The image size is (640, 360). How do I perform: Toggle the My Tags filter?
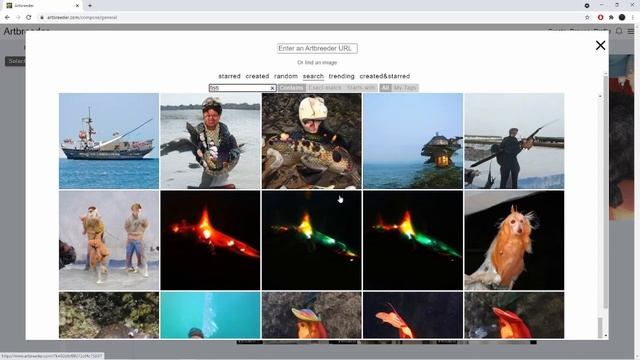(405, 88)
